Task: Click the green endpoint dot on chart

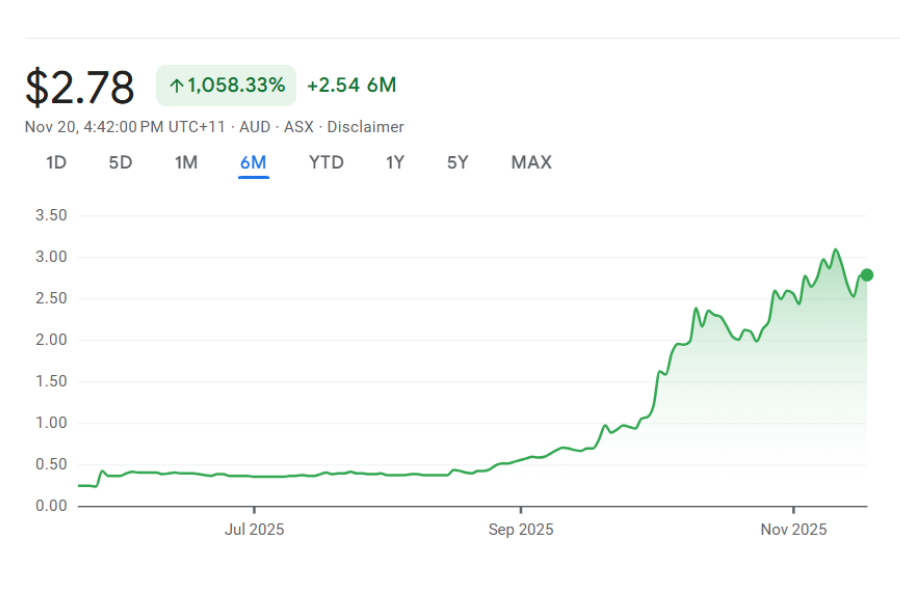Action: (867, 275)
